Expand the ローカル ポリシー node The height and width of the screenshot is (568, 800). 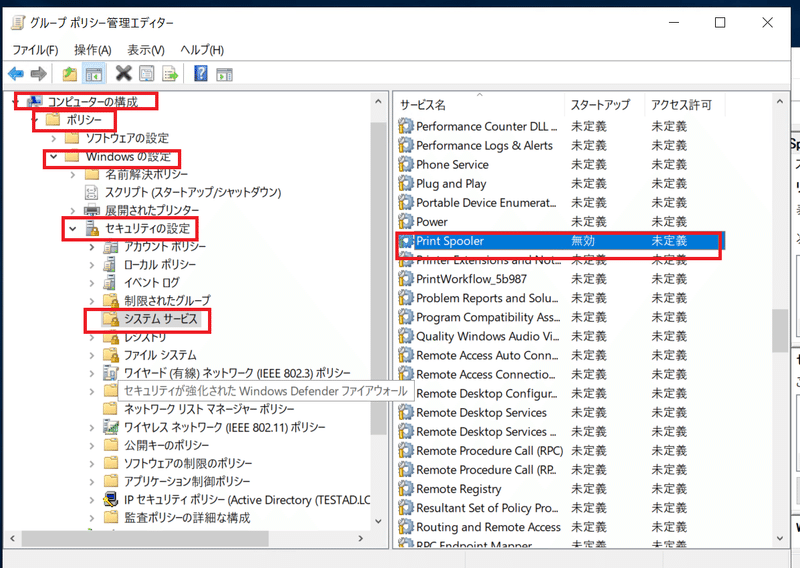[92, 265]
